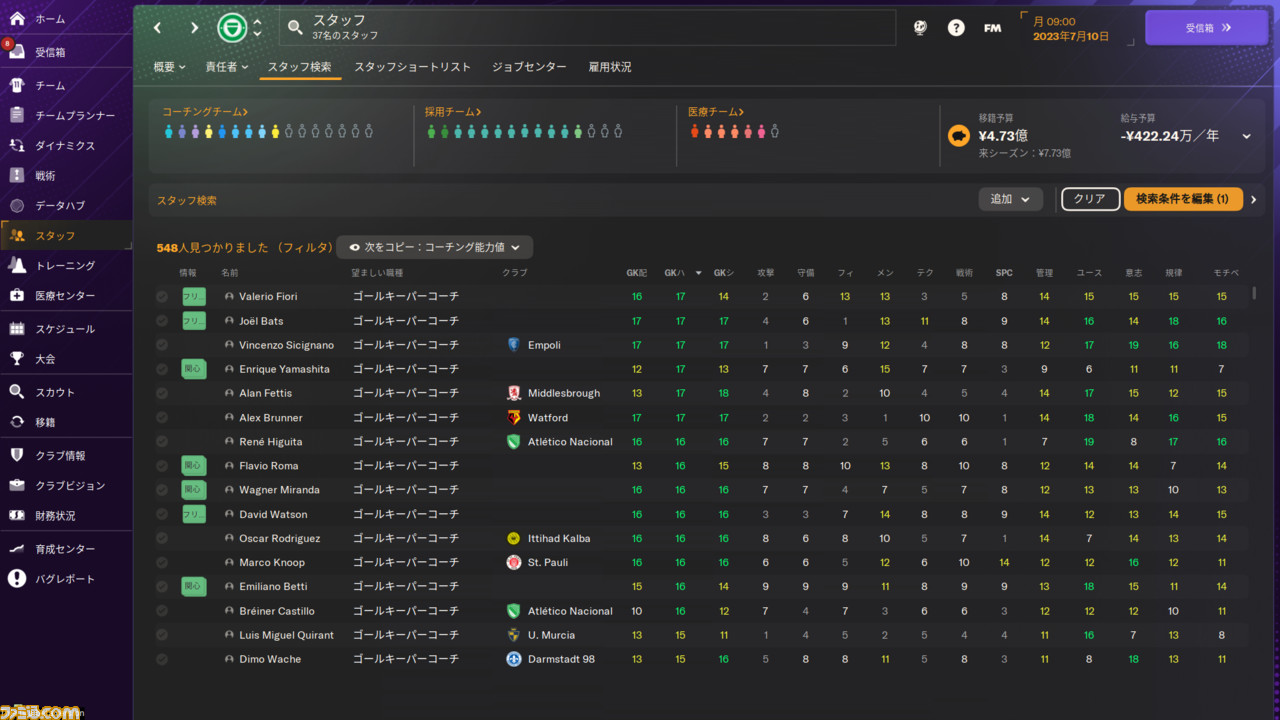Expand the 概要 dropdown menu

pos(169,67)
